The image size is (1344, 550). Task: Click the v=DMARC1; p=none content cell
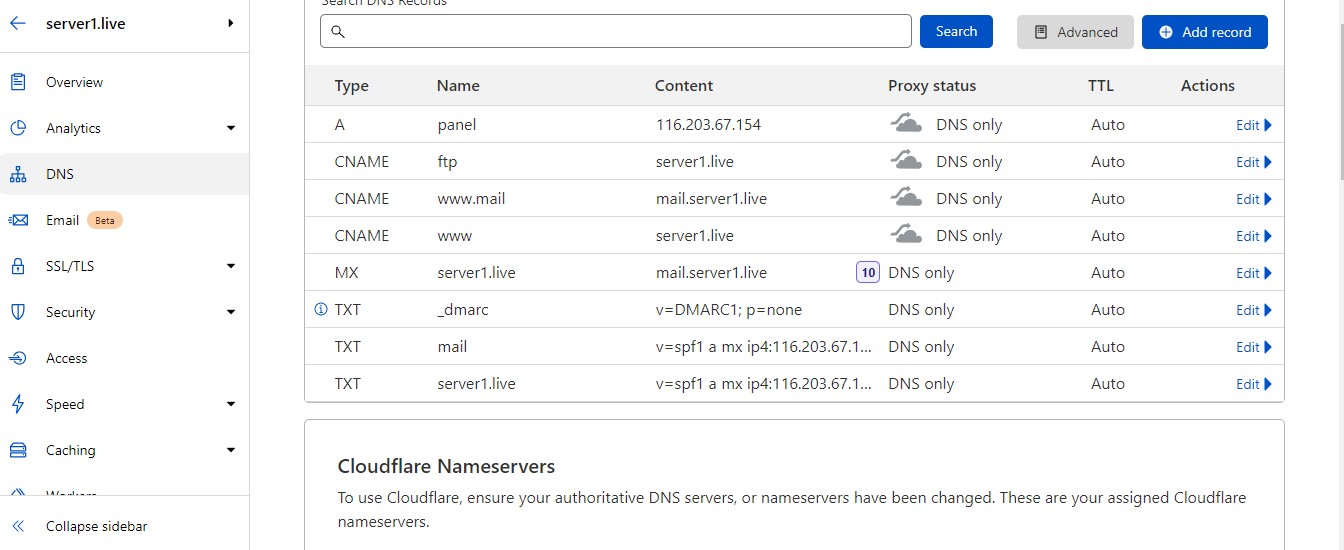click(x=729, y=310)
